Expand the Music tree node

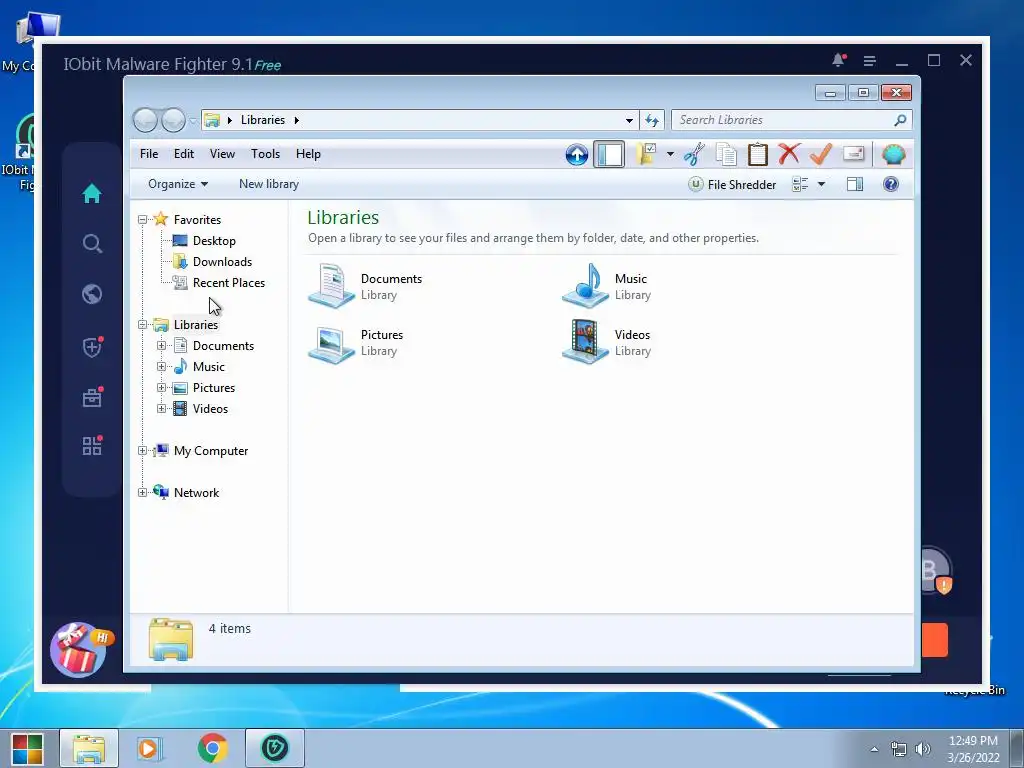[161, 366]
